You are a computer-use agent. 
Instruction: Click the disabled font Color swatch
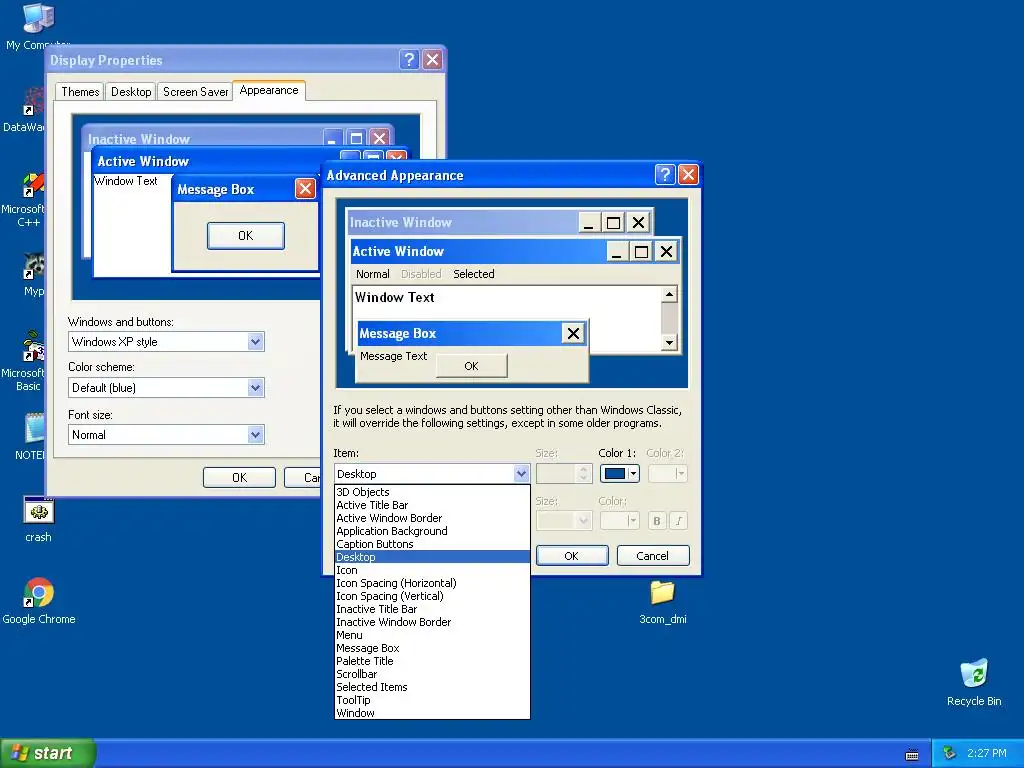point(619,520)
